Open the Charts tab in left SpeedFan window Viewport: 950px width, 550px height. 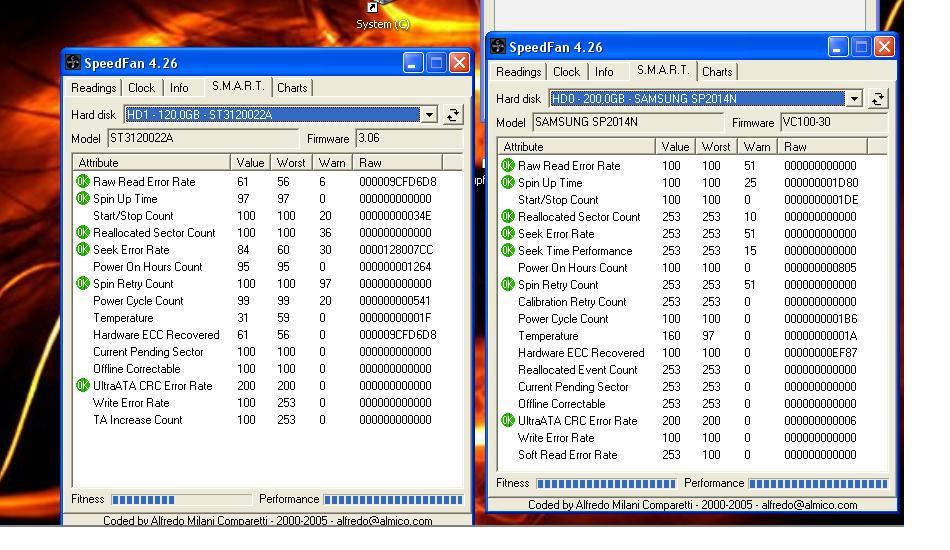[292, 88]
